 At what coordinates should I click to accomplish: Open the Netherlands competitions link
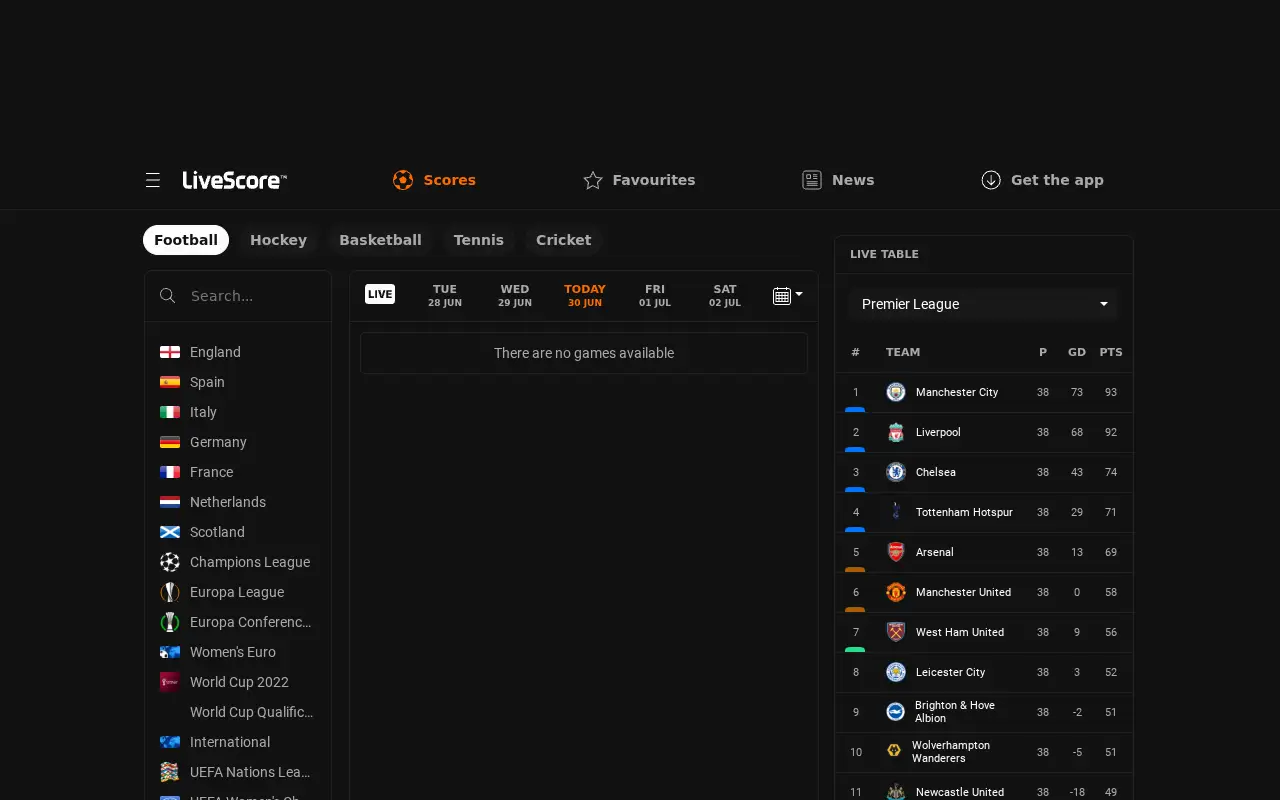click(x=238, y=502)
